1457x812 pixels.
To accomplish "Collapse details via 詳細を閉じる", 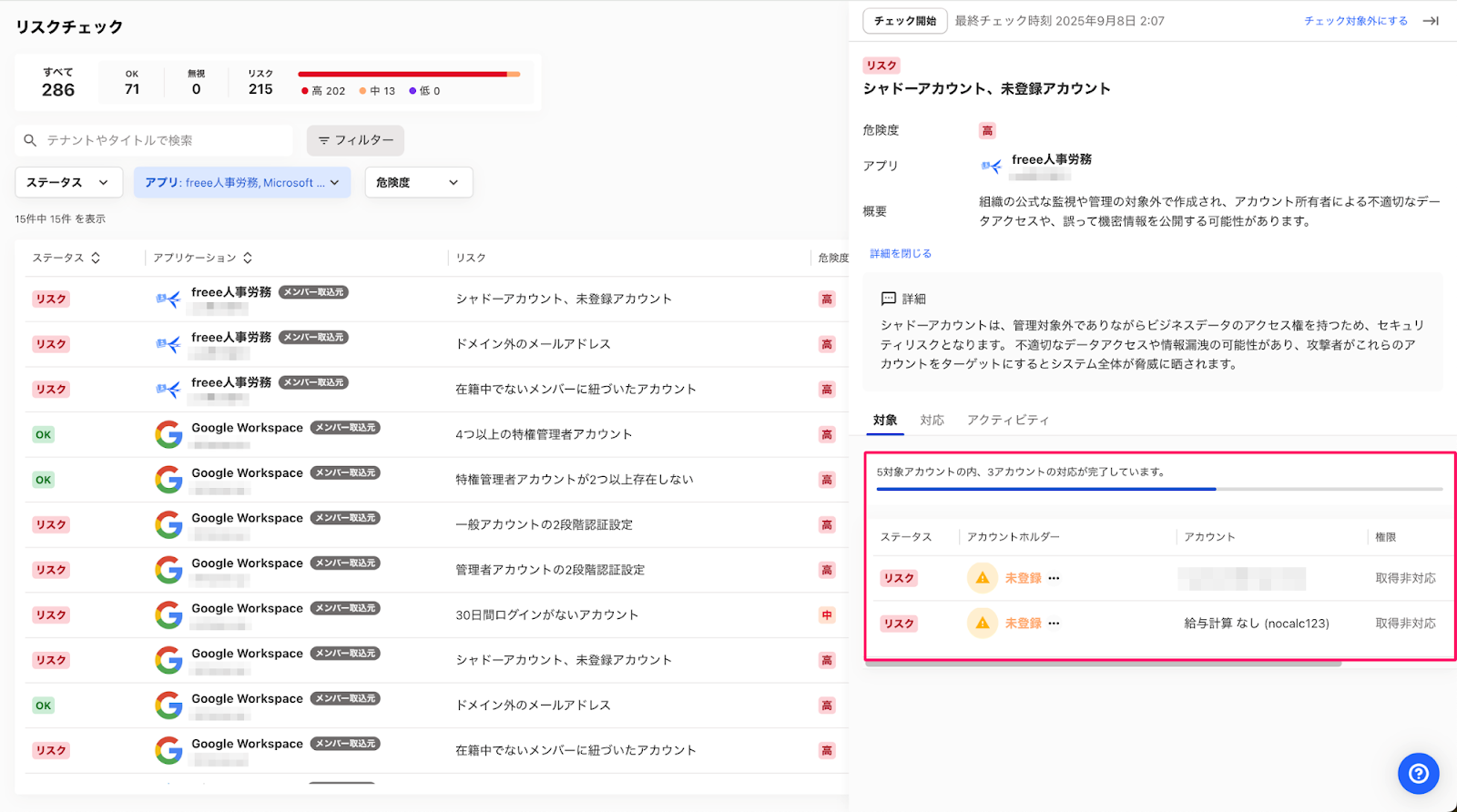I will (901, 254).
